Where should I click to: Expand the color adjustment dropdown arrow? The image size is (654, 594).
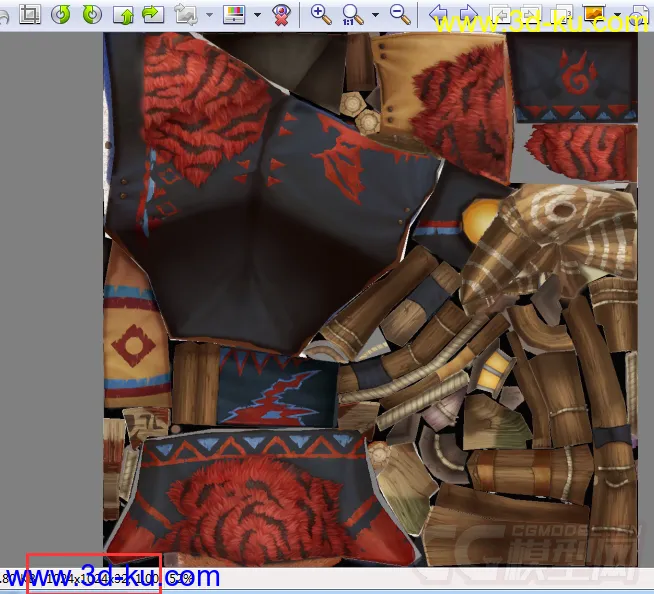[257, 15]
